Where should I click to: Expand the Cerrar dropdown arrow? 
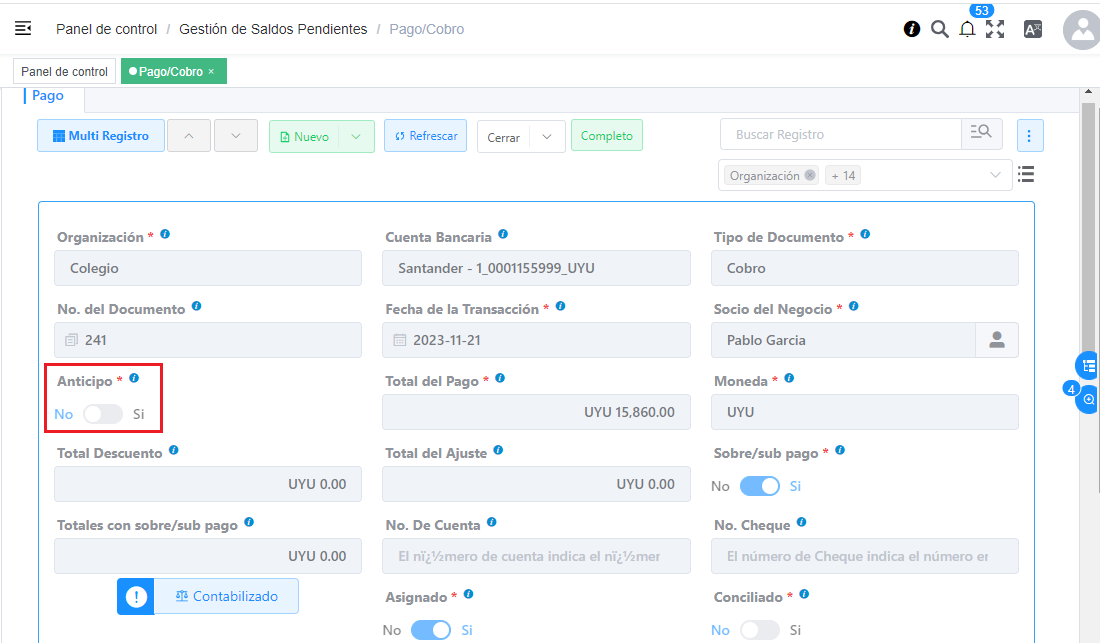pos(547,137)
